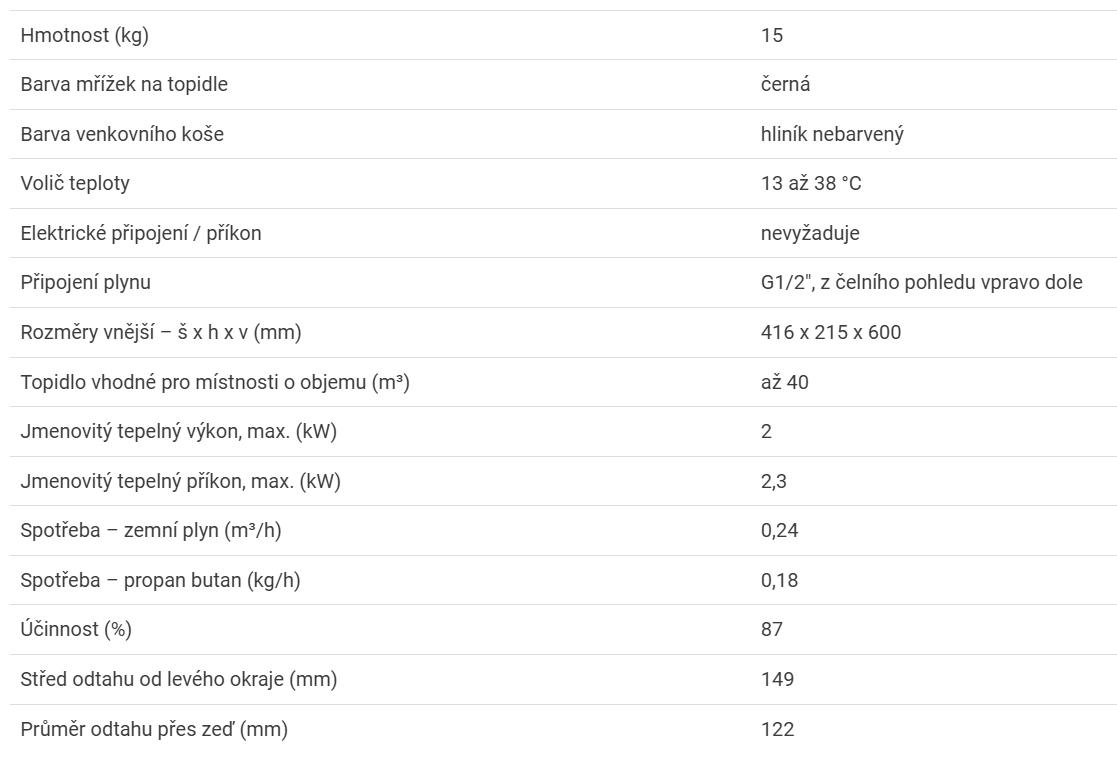
Task: Click the weight value 15
Action: (772, 35)
